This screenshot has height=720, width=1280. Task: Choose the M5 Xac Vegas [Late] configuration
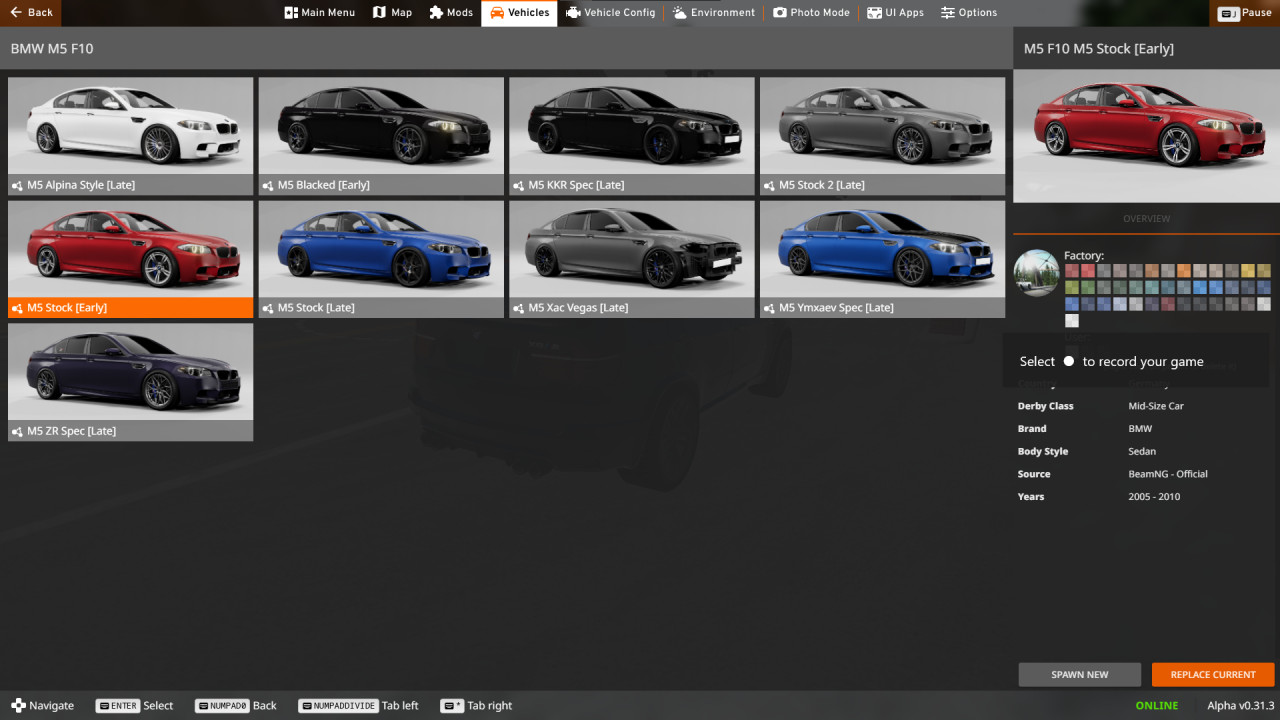tap(632, 259)
